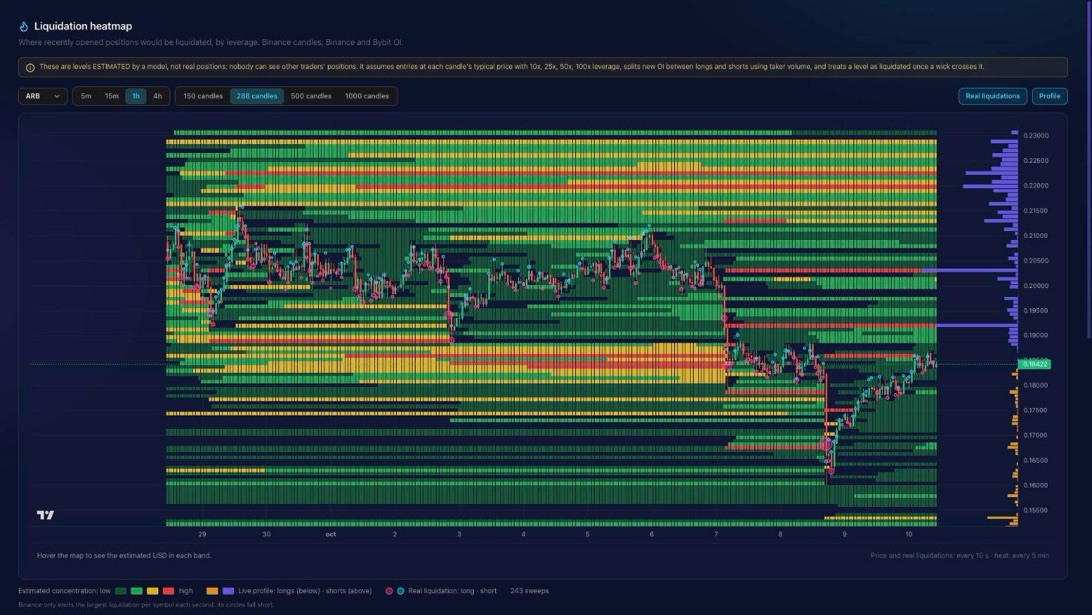
Task: Click the 0.23000 price axis label
Action: (1036, 136)
